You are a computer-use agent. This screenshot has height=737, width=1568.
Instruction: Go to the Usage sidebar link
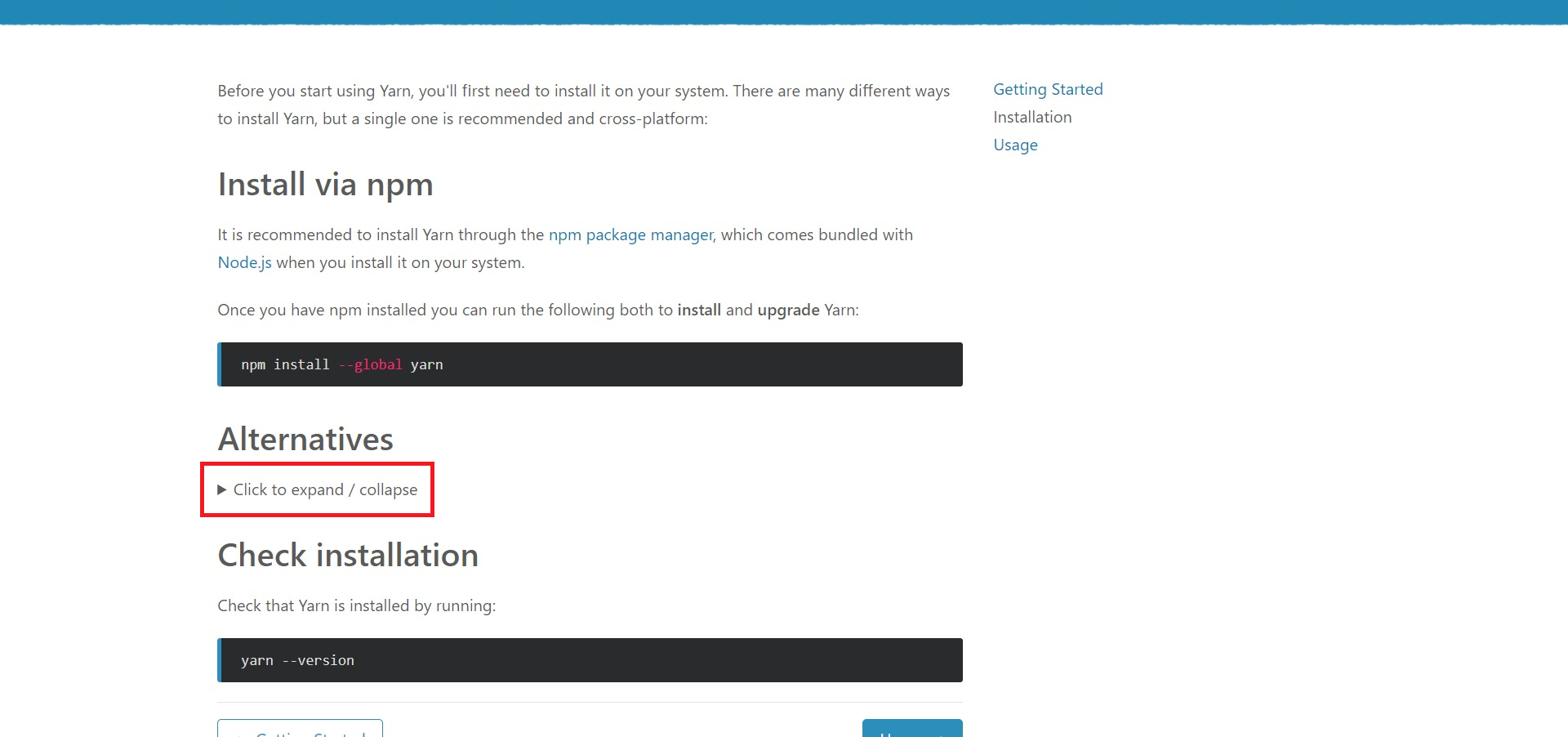point(1015,145)
